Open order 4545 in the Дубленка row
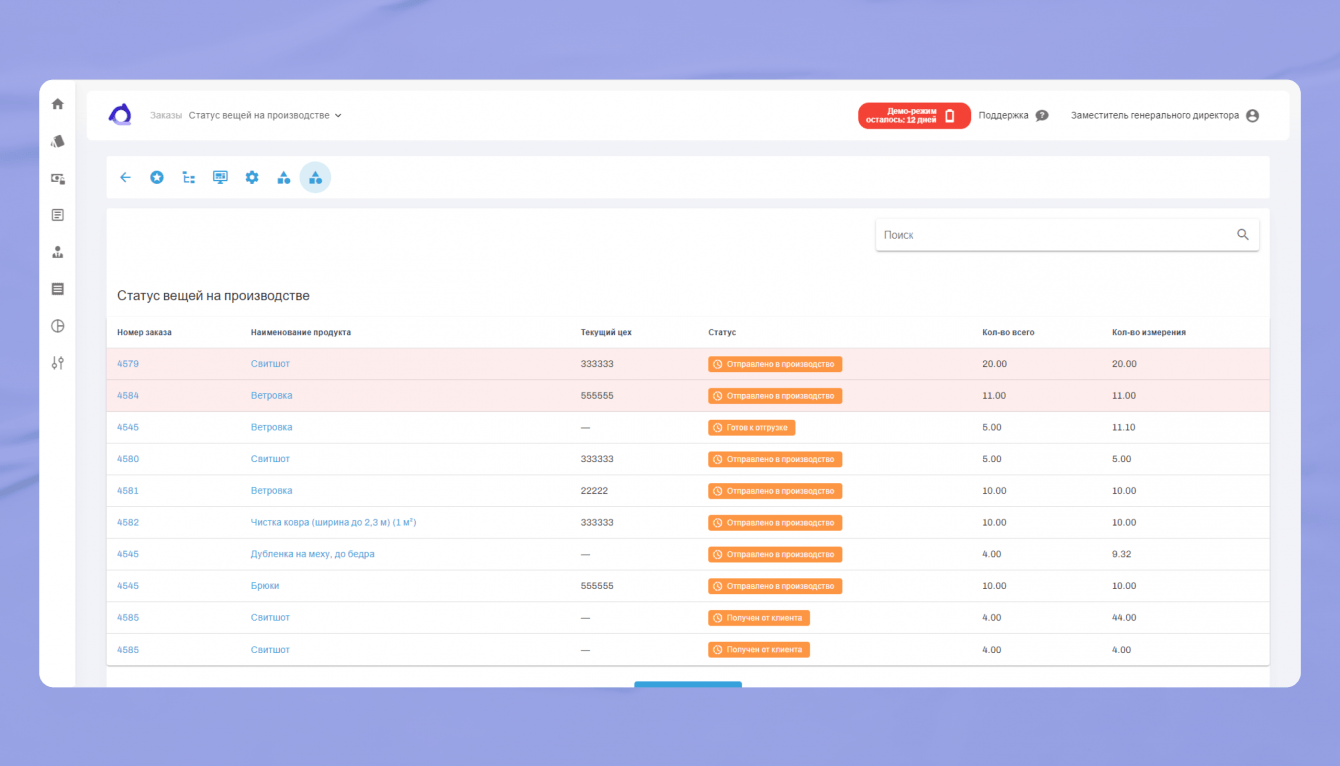 tap(128, 554)
